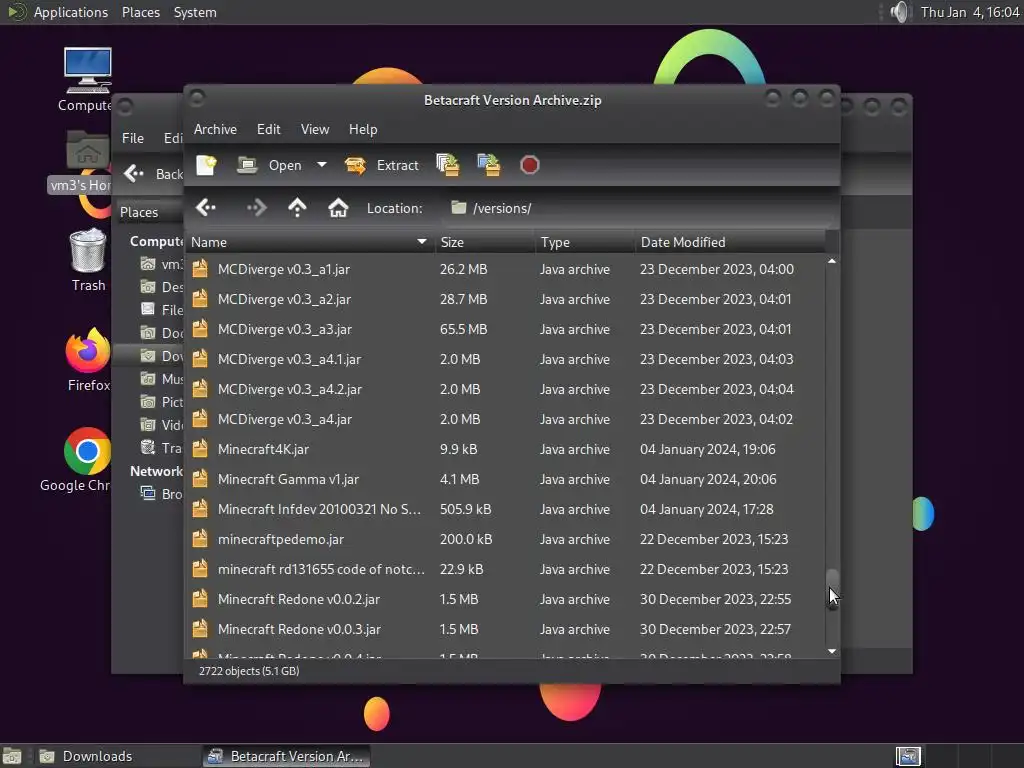Click the red stop operation icon
The width and height of the screenshot is (1024, 768).
530,165
